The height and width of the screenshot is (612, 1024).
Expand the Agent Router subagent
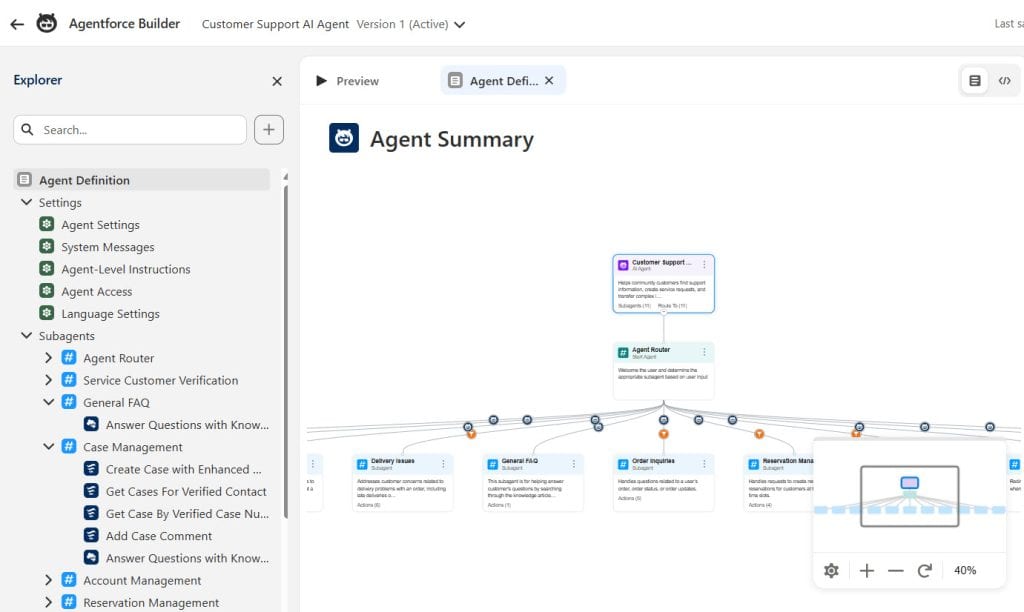pos(48,358)
